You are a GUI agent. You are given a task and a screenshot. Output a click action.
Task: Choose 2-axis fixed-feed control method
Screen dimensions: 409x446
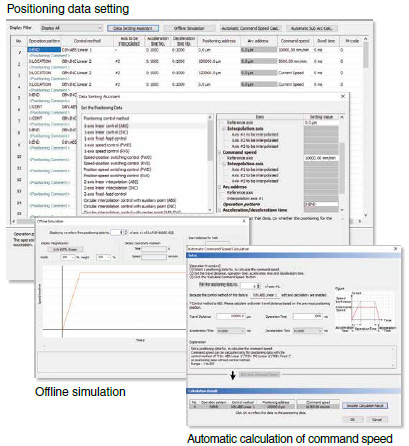point(105,194)
